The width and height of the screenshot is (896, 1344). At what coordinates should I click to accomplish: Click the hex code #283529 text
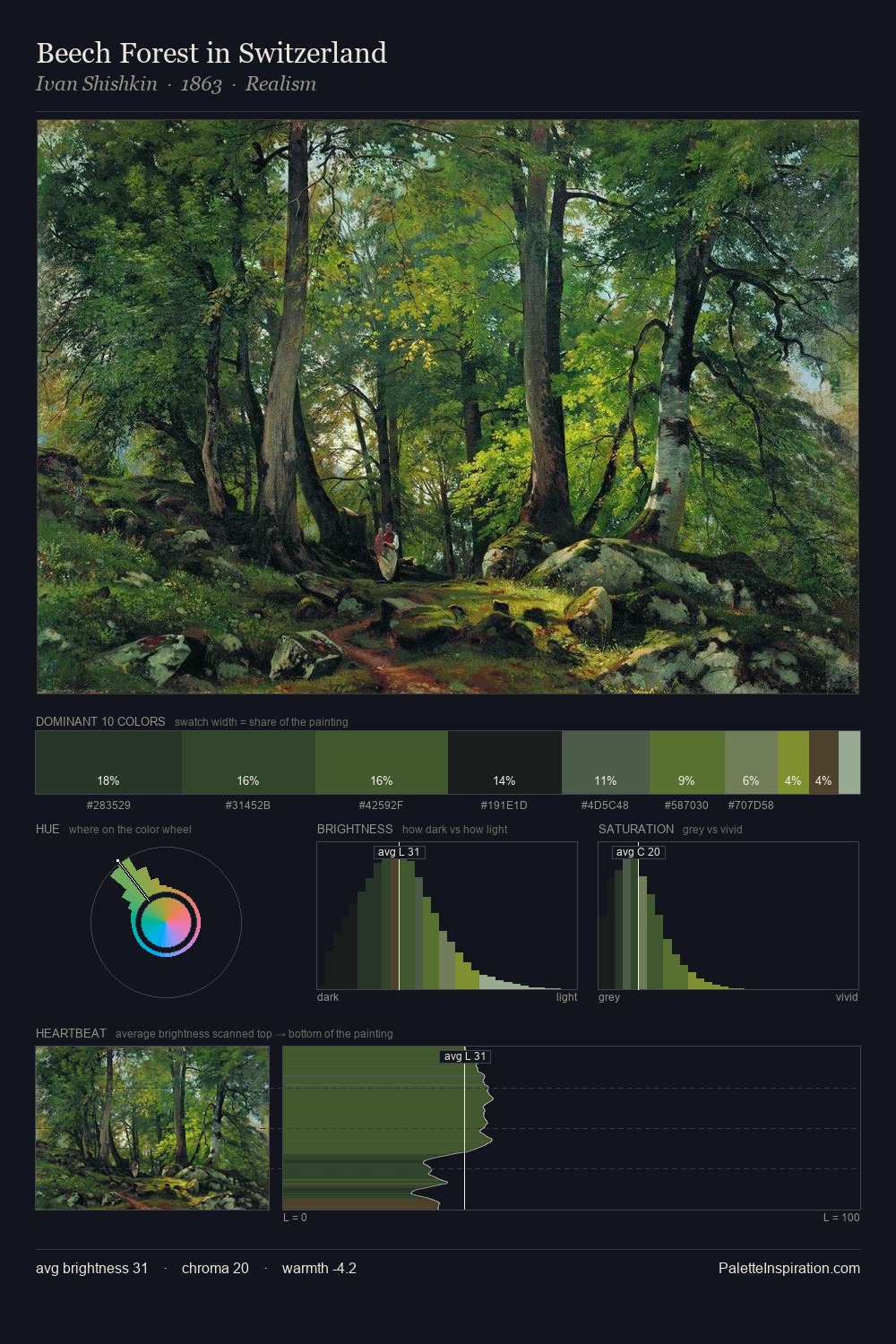click(108, 806)
